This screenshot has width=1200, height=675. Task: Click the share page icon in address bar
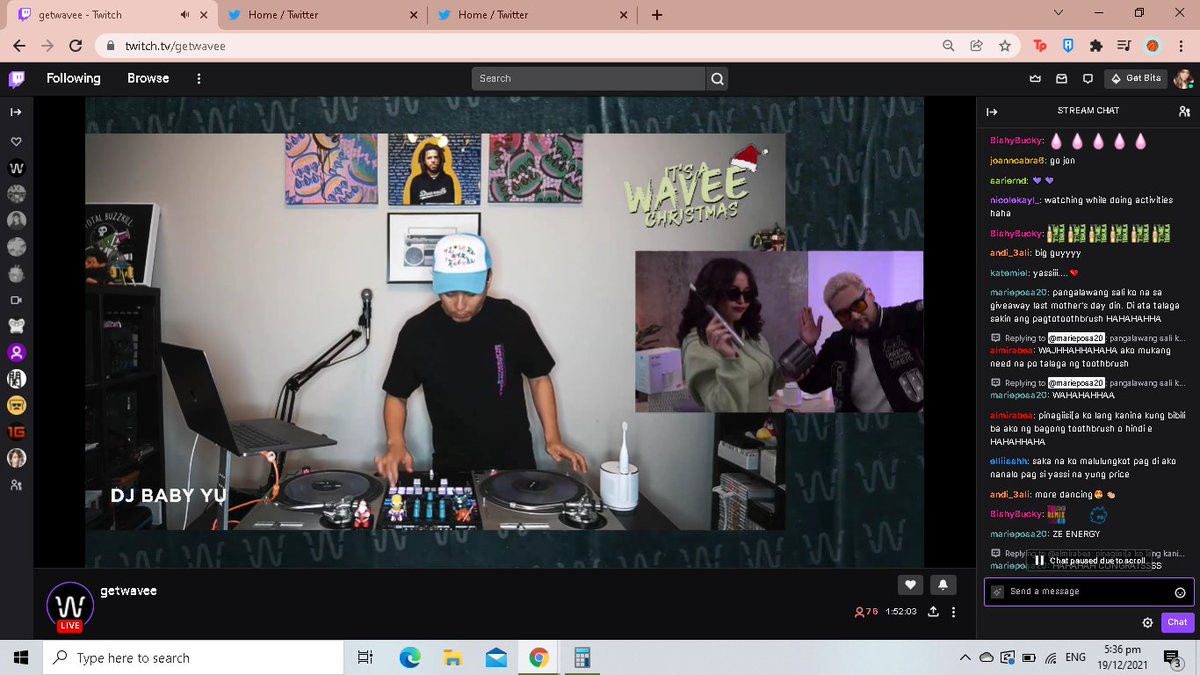click(x=977, y=46)
